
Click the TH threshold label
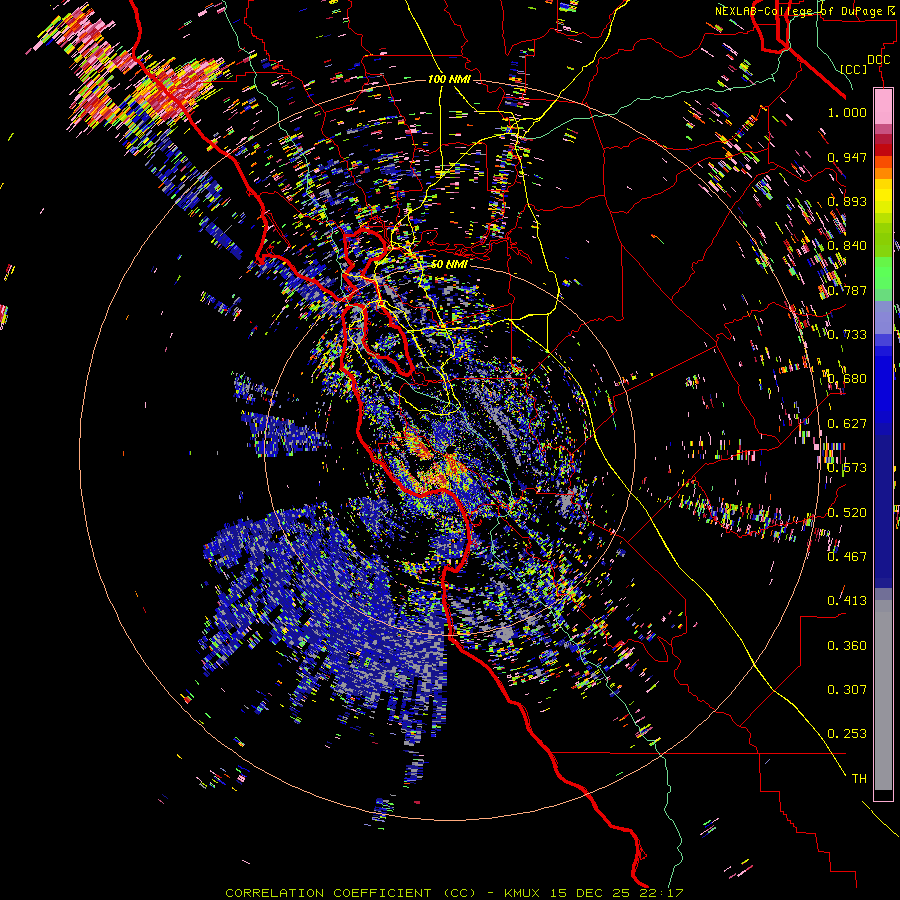859,778
